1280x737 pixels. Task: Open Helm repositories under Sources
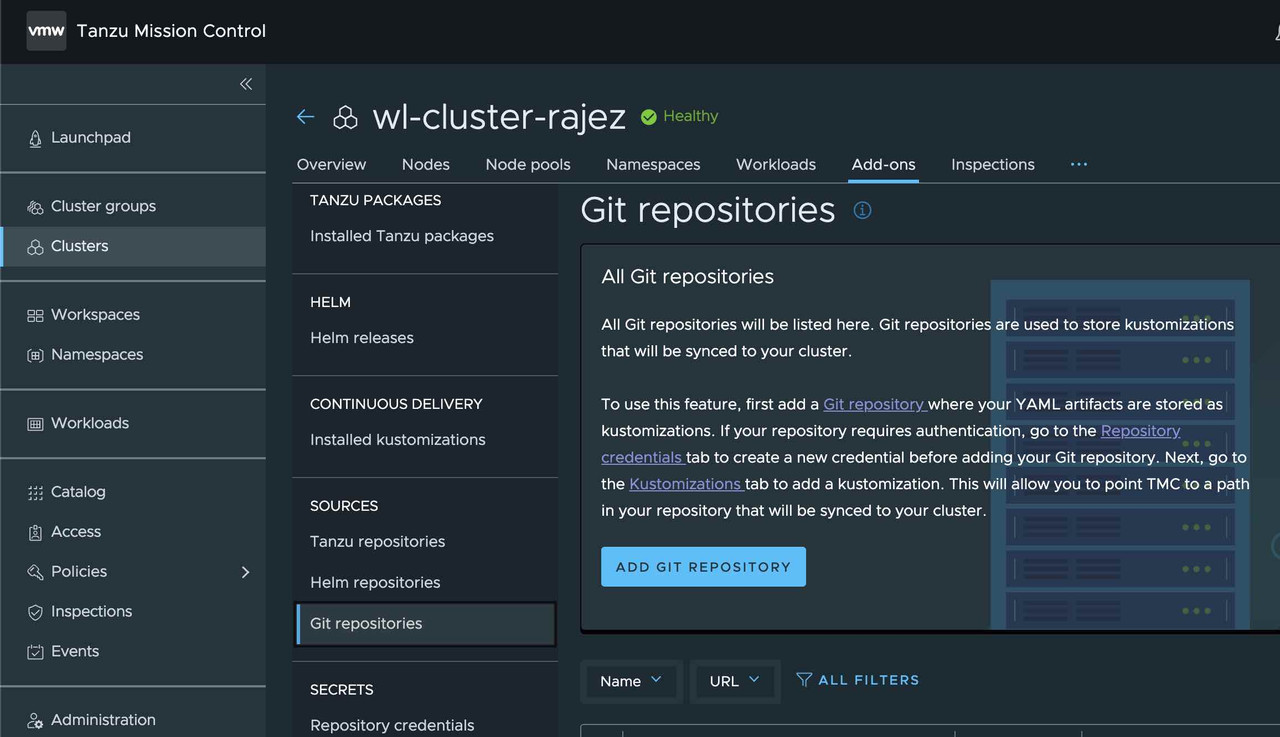375,583
